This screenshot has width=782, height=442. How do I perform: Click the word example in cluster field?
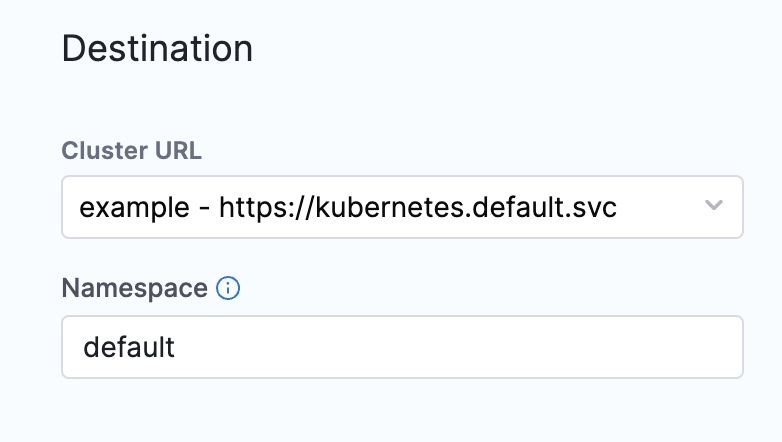[x=134, y=208]
